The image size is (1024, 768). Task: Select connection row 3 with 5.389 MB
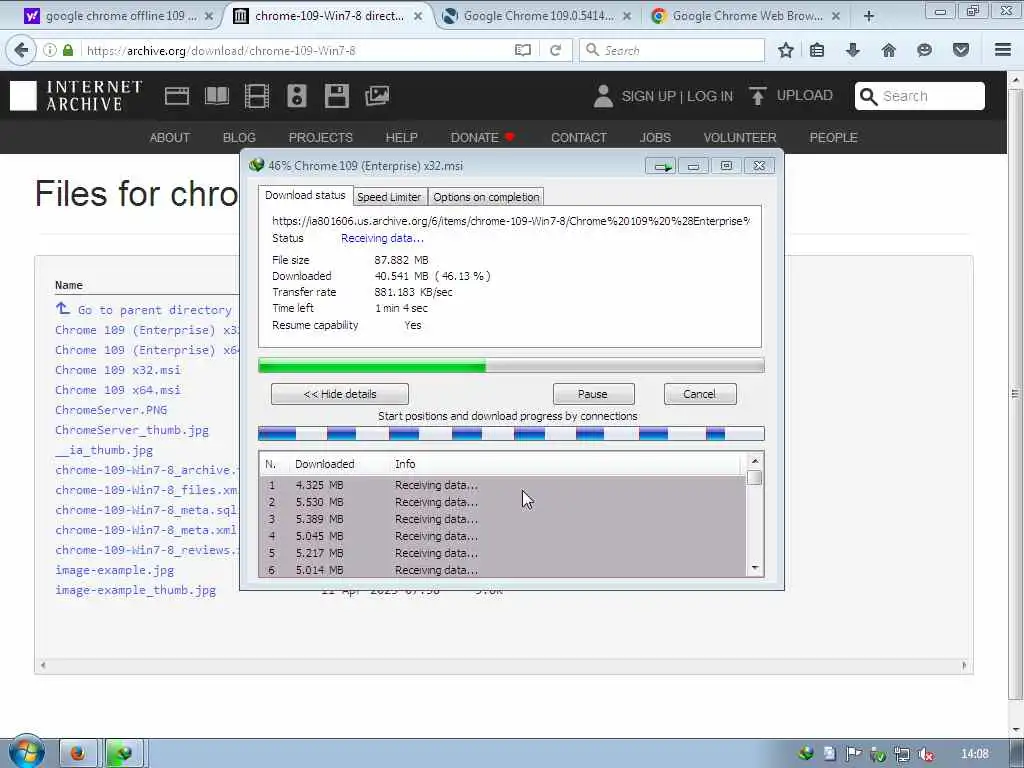[x=502, y=519]
